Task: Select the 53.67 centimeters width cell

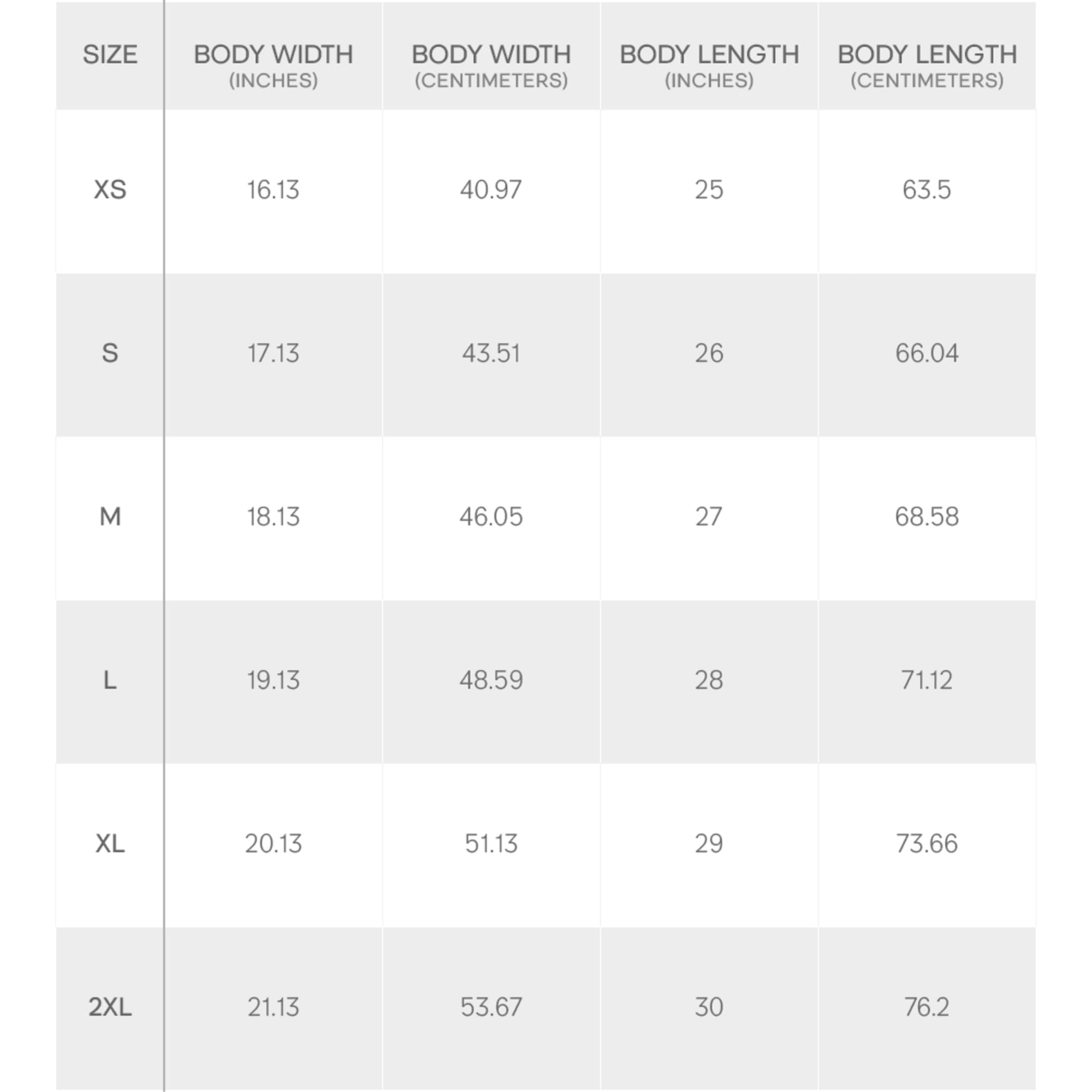Action: click(491, 1007)
